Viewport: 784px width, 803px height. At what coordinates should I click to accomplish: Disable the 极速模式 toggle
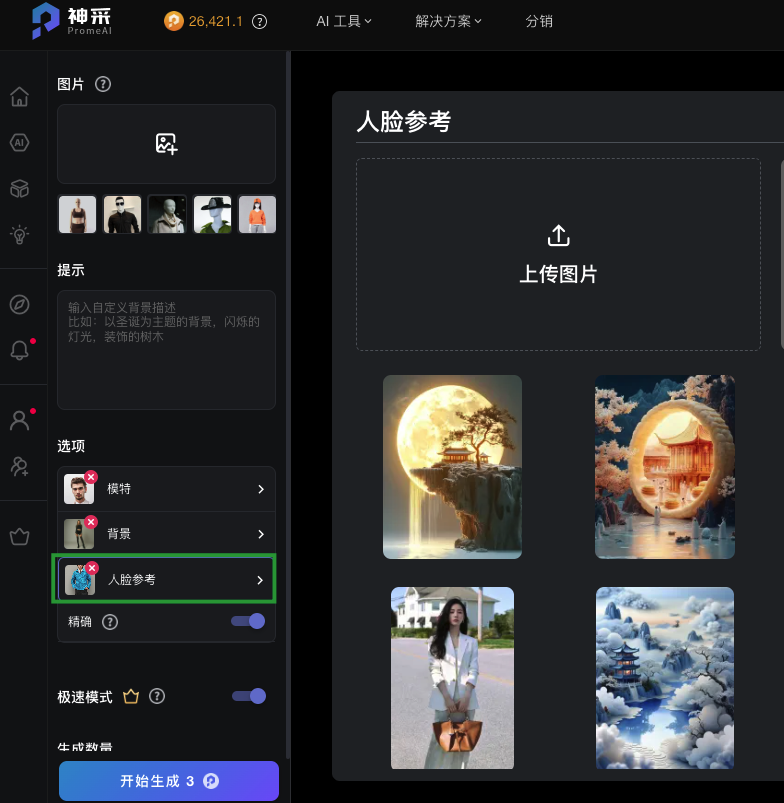(x=248, y=696)
